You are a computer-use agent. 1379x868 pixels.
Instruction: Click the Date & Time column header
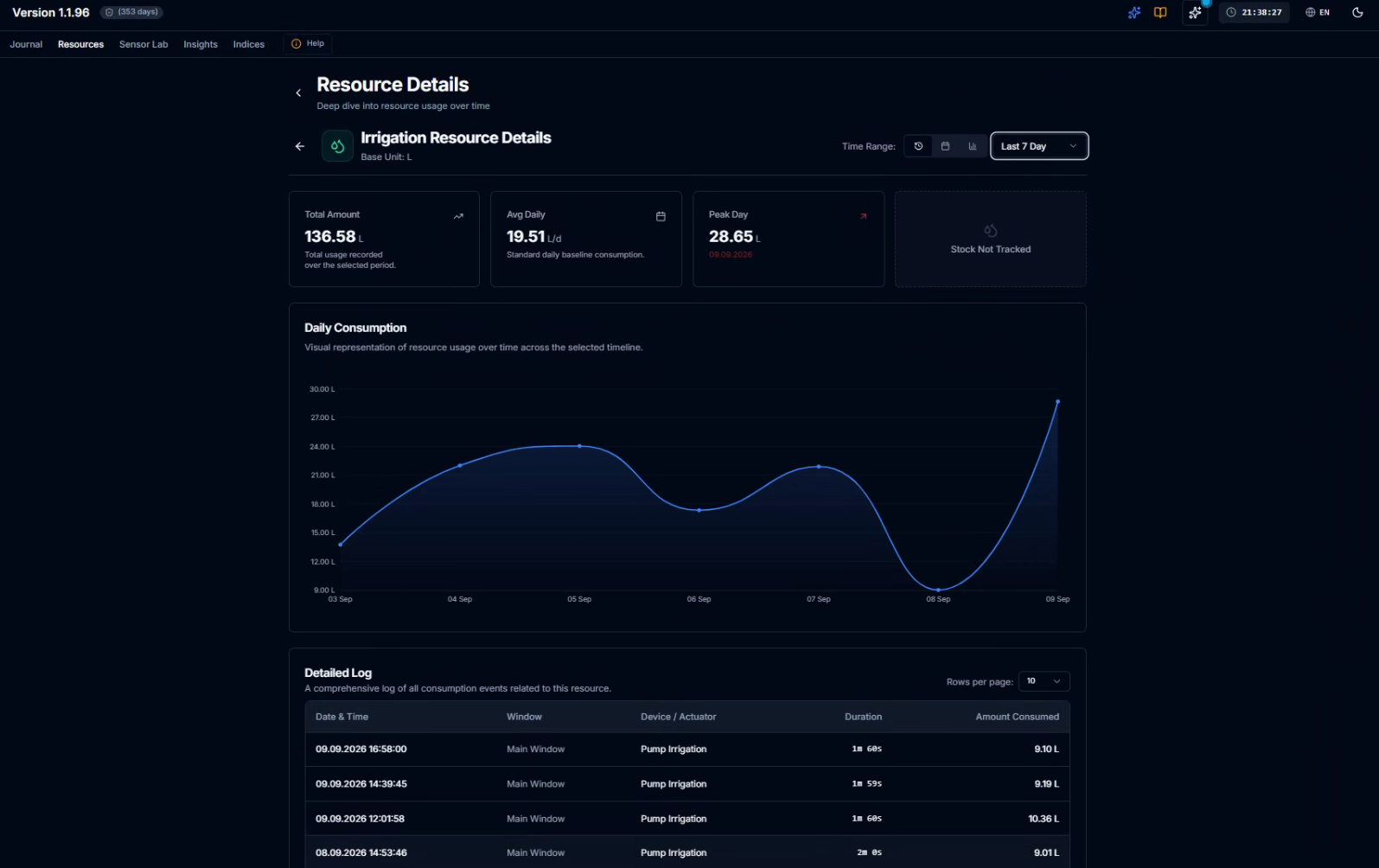[x=342, y=717]
